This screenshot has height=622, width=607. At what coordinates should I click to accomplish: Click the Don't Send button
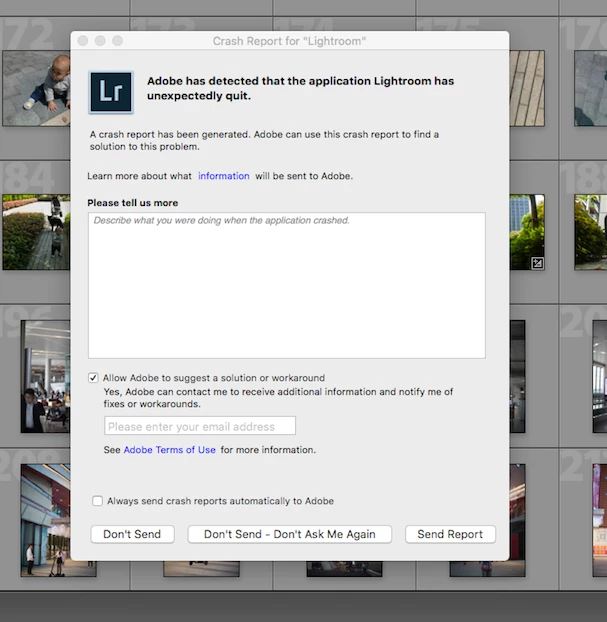click(x=132, y=534)
